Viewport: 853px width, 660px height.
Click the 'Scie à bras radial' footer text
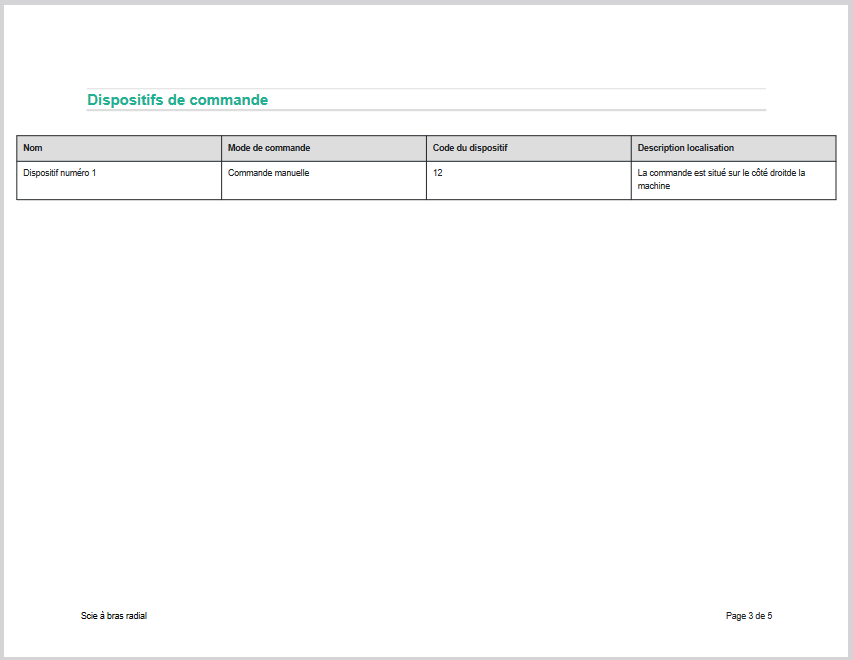click(x=114, y=616)
